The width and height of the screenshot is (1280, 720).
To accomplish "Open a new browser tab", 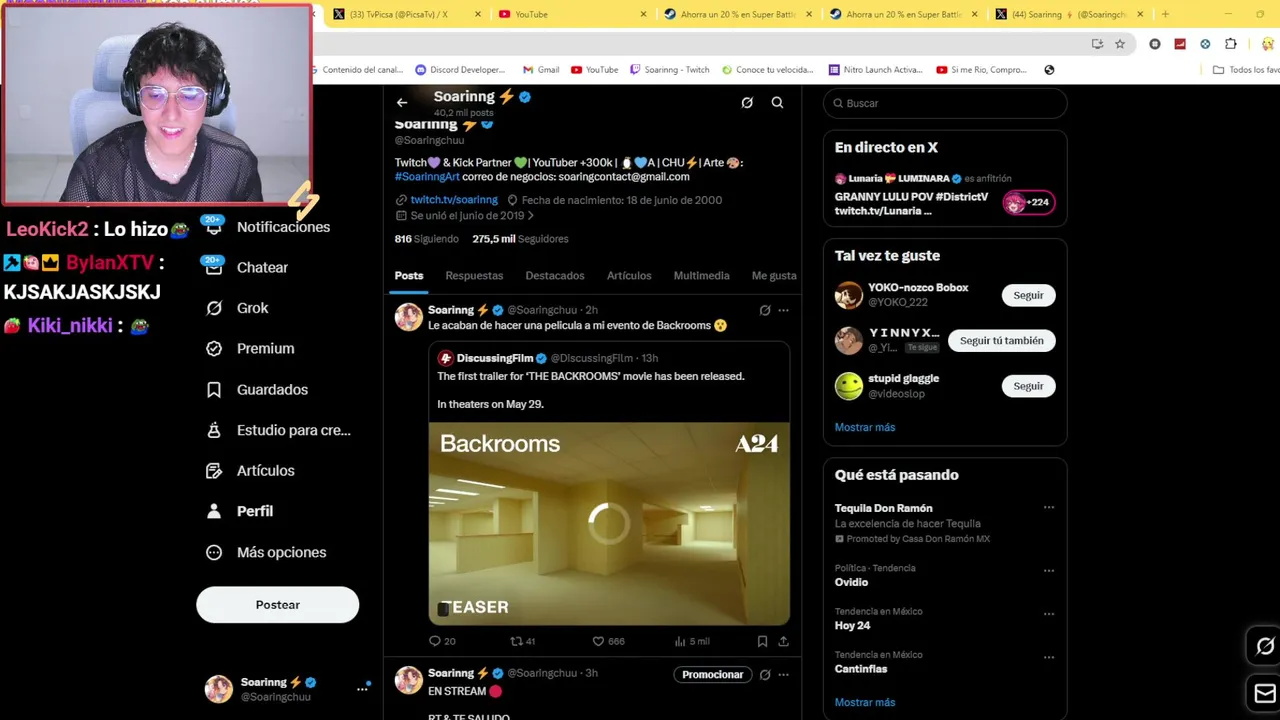I will pyautogui.click(x=1165, y=14).
